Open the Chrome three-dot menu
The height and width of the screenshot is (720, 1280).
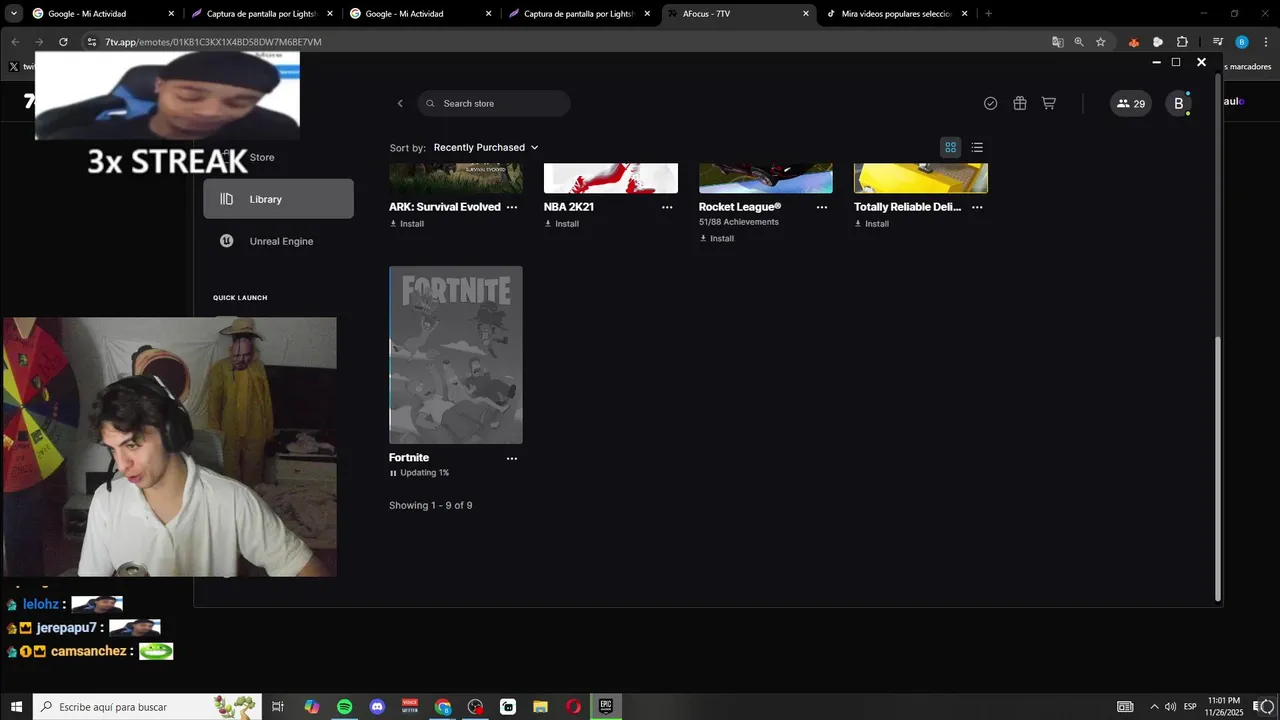tap(1265, 42)
